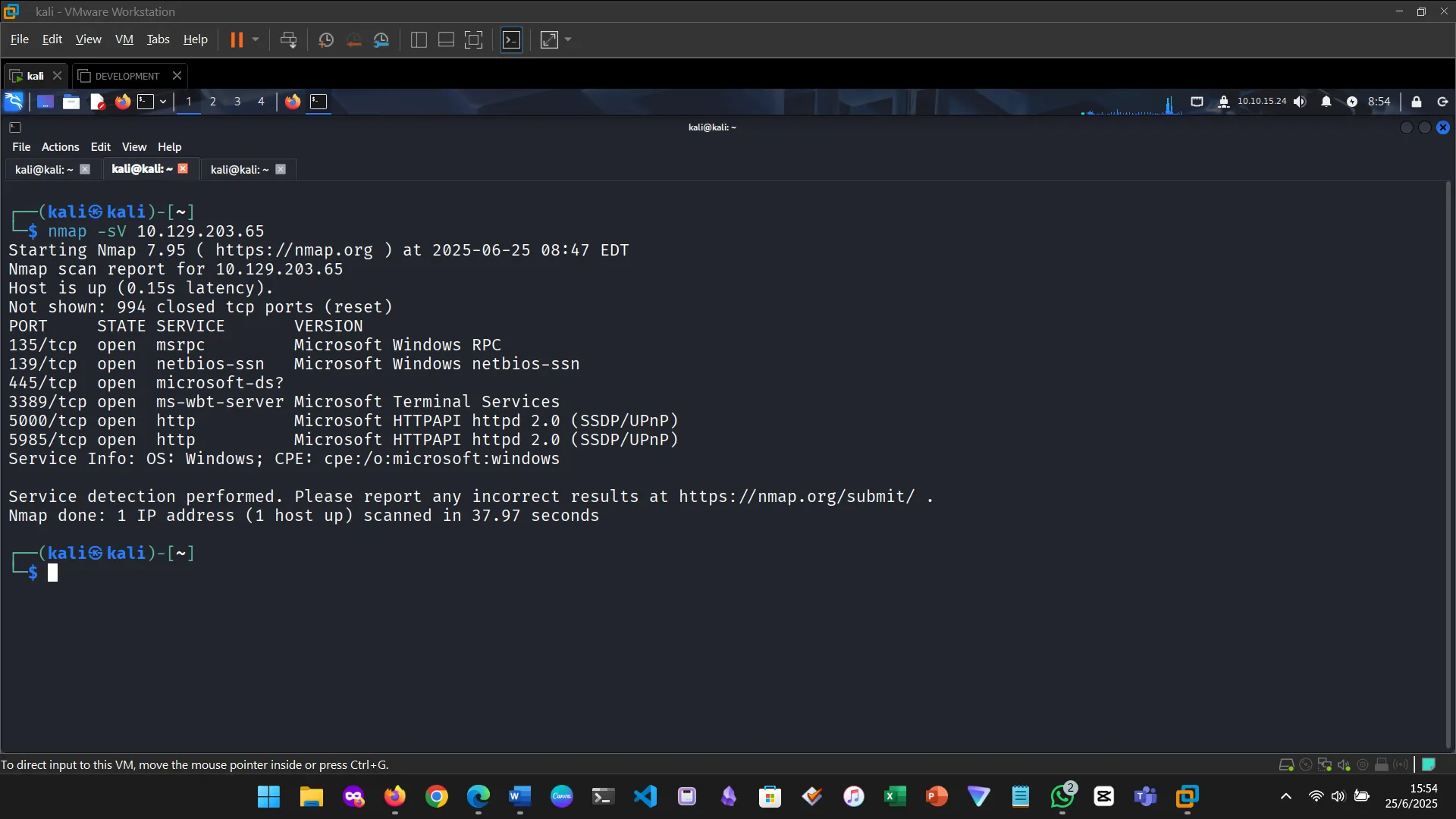This screenshot has height=819, width=1456.
Task: Switch to the DEVELOPMENT tab
Action: (127, 75)
